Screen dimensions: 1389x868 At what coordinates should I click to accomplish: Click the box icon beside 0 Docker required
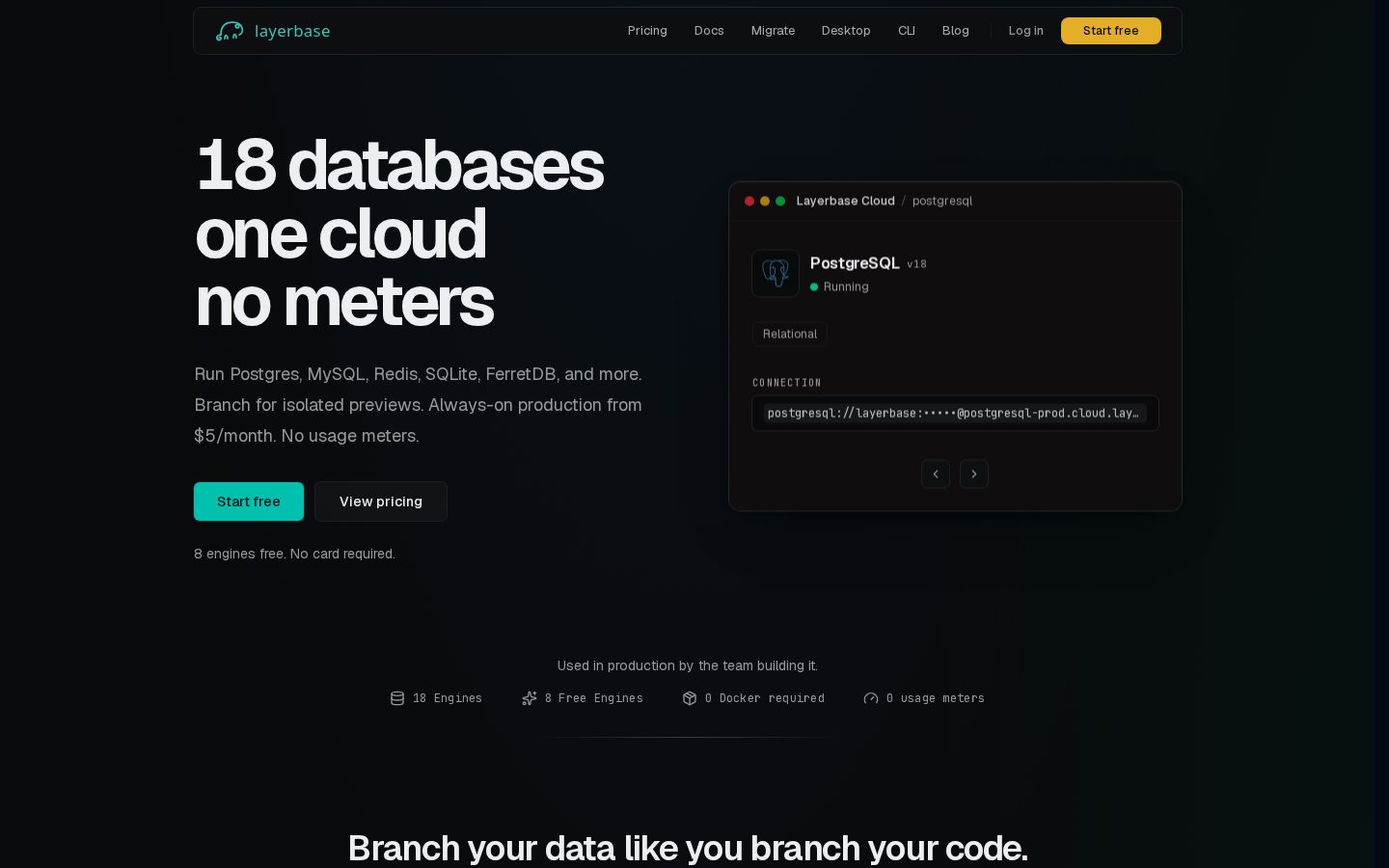point(690,698)
